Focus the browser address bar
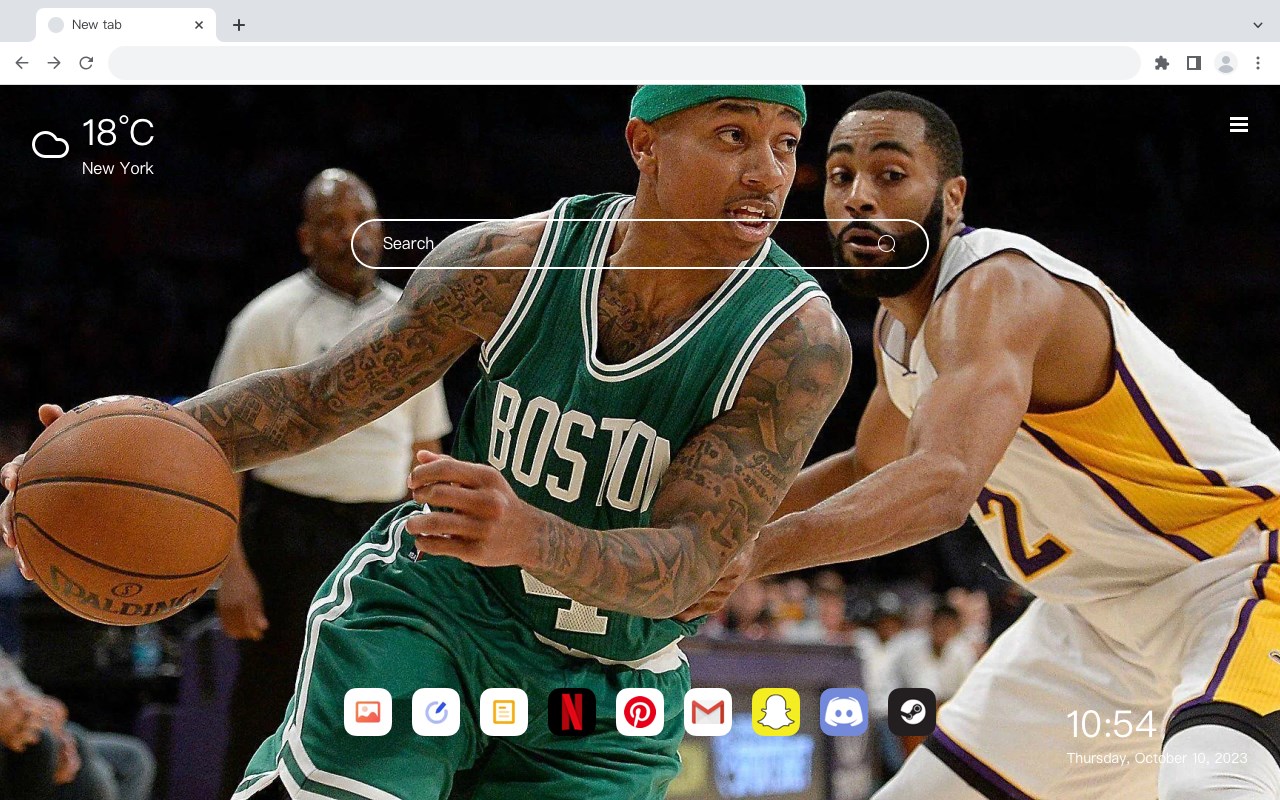 pyautogui.click(x=624, y=63)
